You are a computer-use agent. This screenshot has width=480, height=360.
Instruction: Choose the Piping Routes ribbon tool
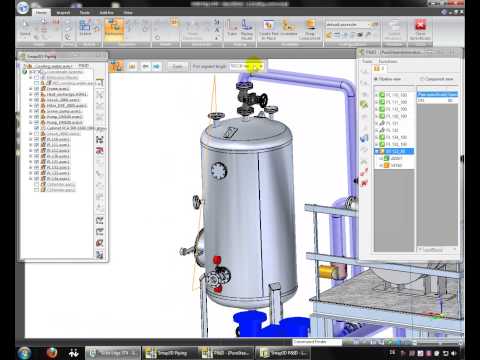[247, 29]
